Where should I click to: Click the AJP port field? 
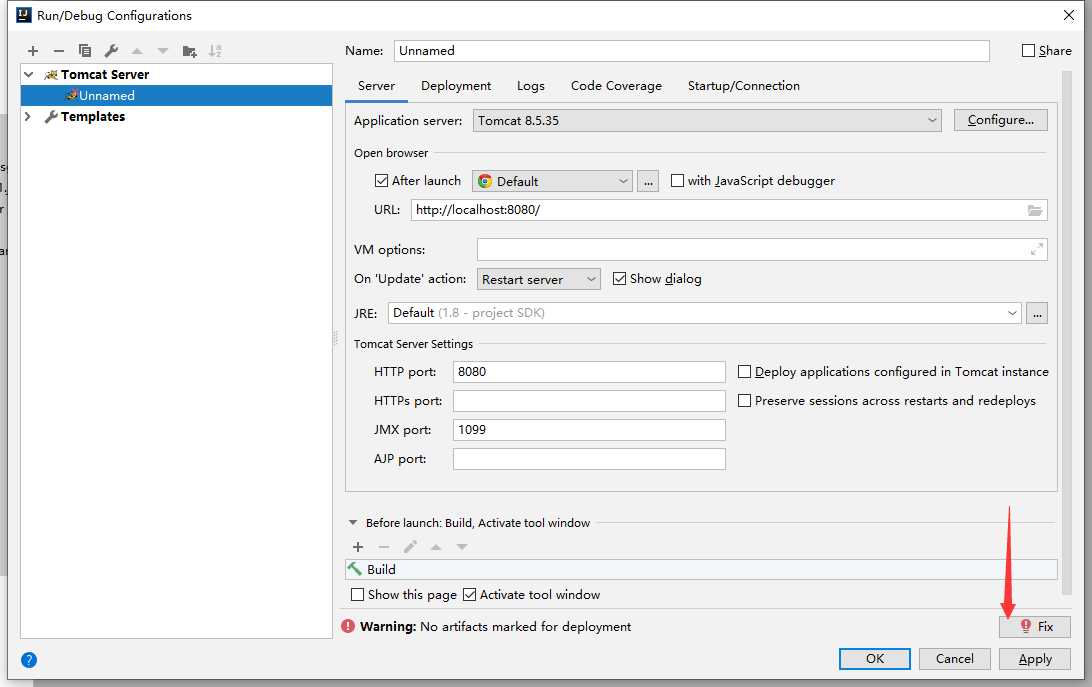[589, 459]
